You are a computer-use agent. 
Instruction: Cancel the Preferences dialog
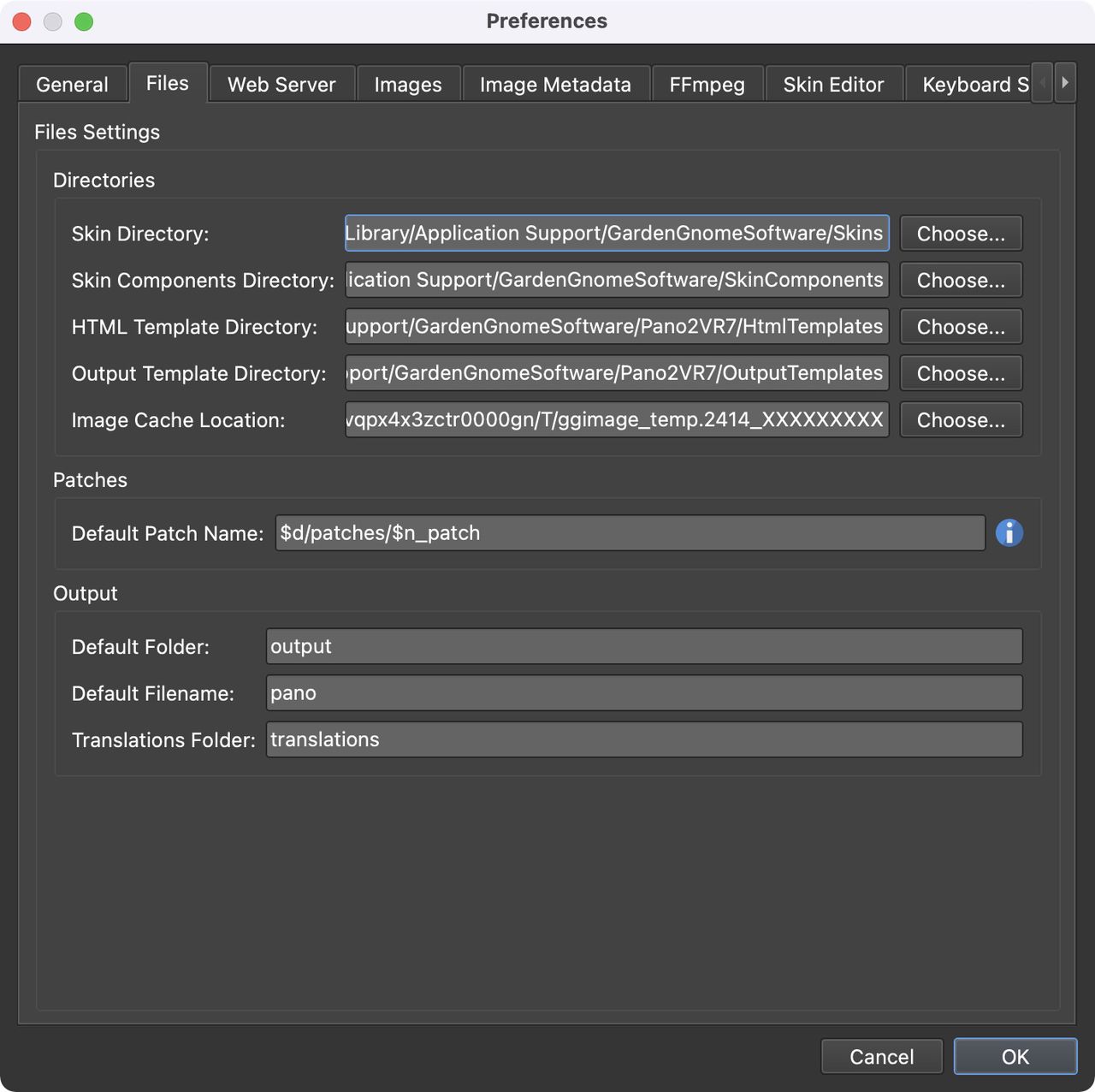(881, 1056)
